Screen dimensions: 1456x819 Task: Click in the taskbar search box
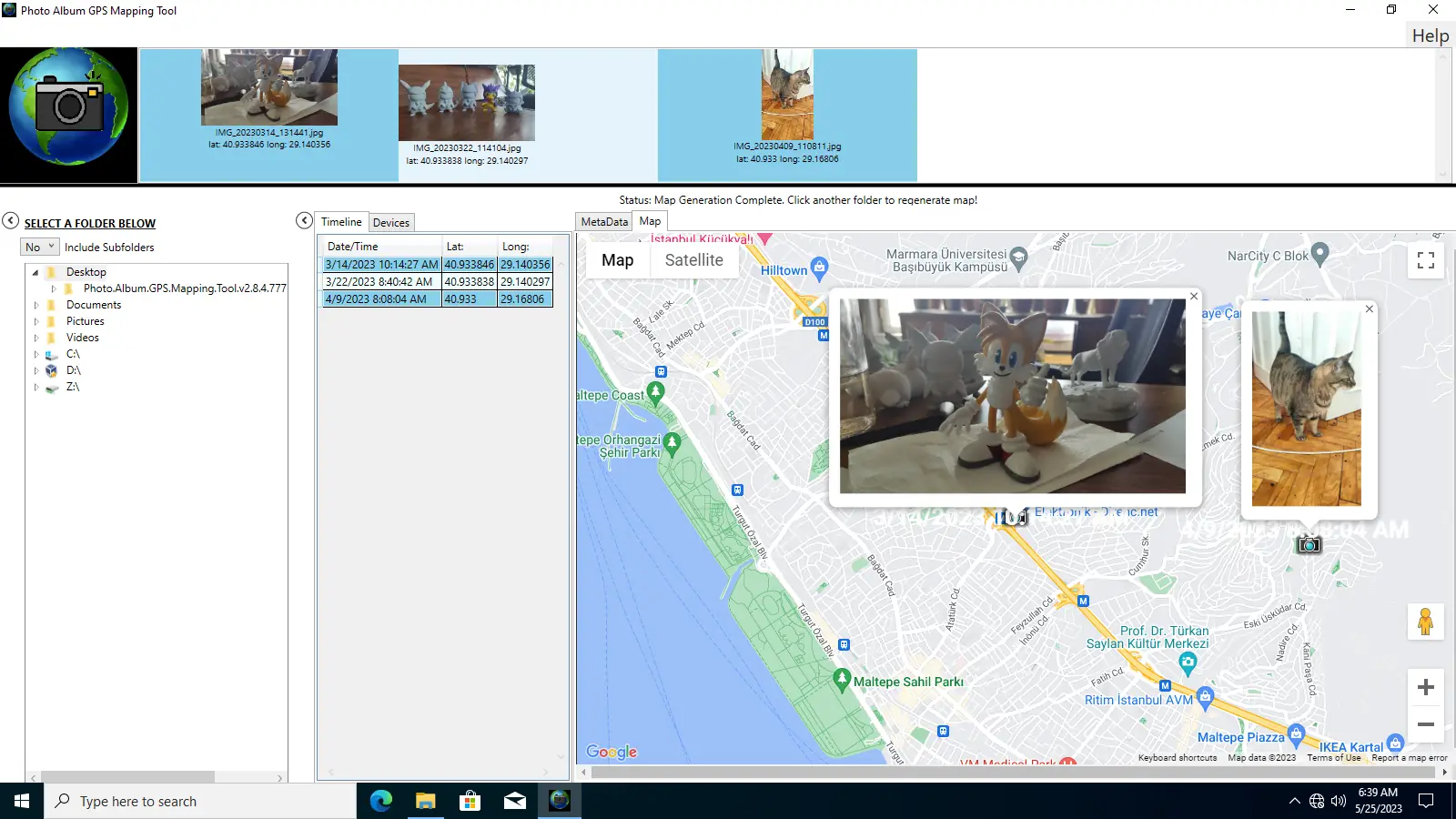coord(200,801)
